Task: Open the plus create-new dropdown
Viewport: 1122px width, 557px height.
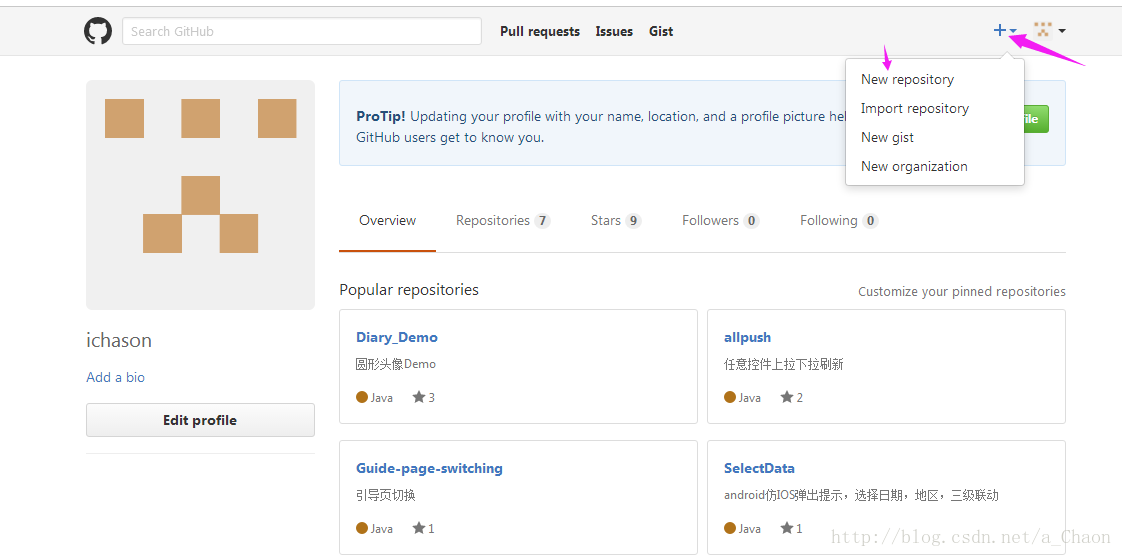Action: click(x=1004, y=31)
